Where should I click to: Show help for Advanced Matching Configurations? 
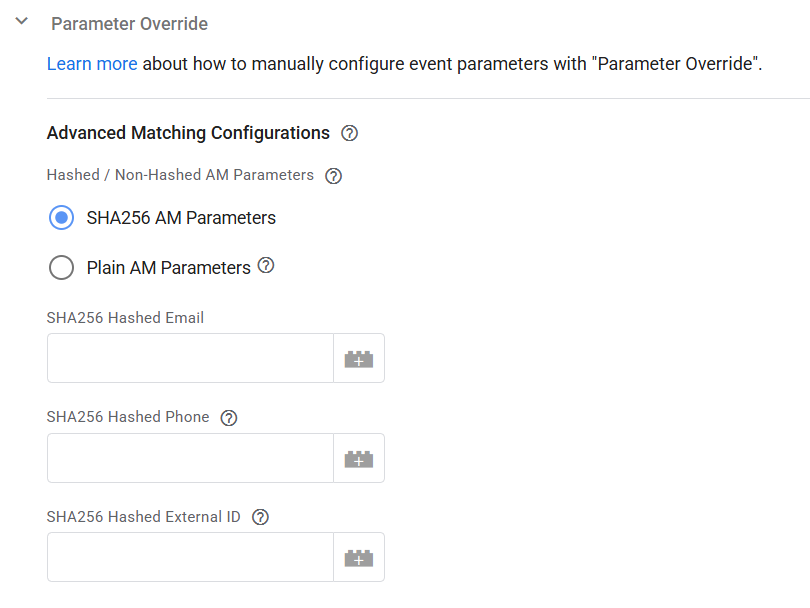[349, 133]
